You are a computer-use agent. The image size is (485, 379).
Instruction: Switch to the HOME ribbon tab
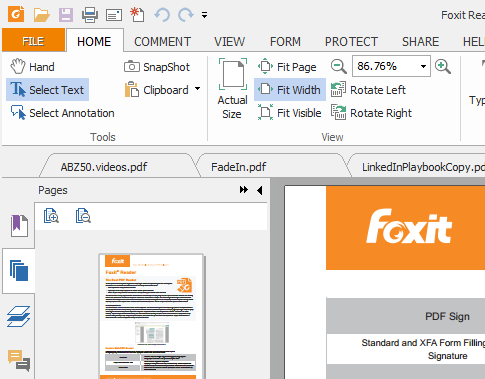94,41
